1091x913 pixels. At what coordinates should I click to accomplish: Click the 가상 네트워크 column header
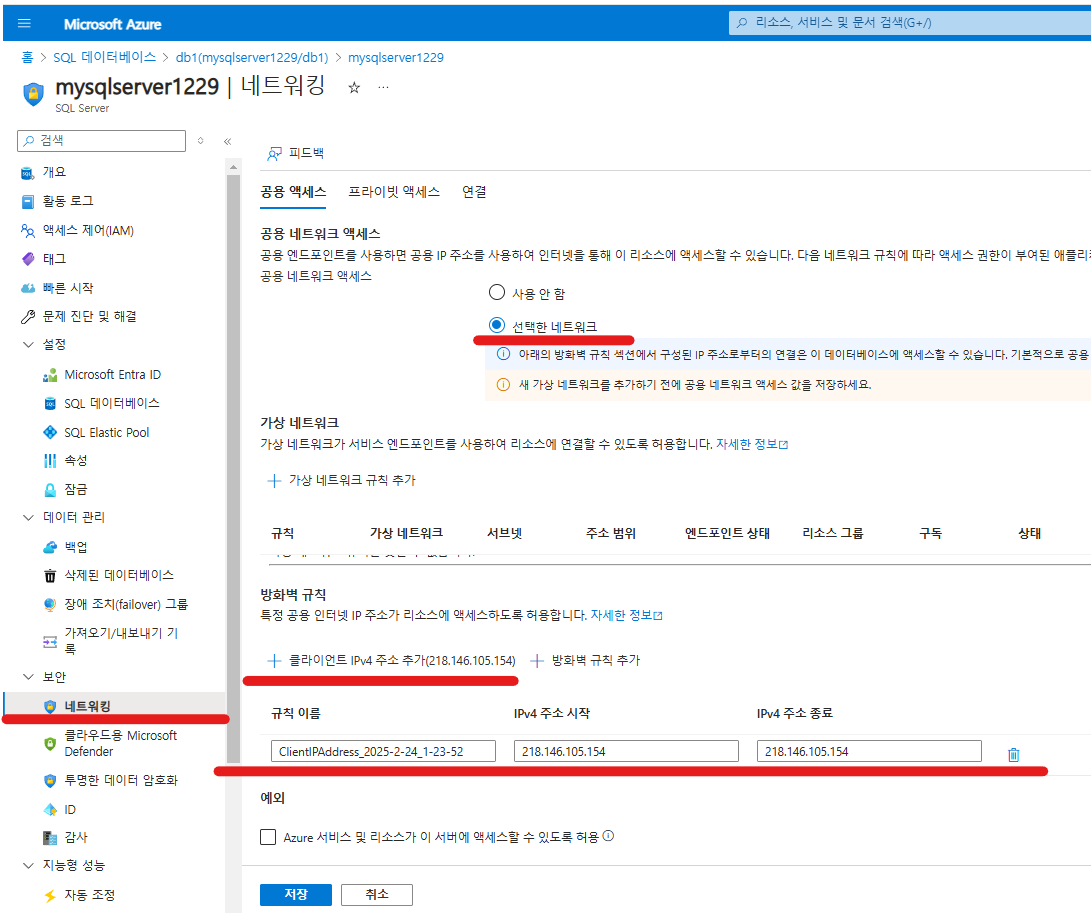click(406, 534)
